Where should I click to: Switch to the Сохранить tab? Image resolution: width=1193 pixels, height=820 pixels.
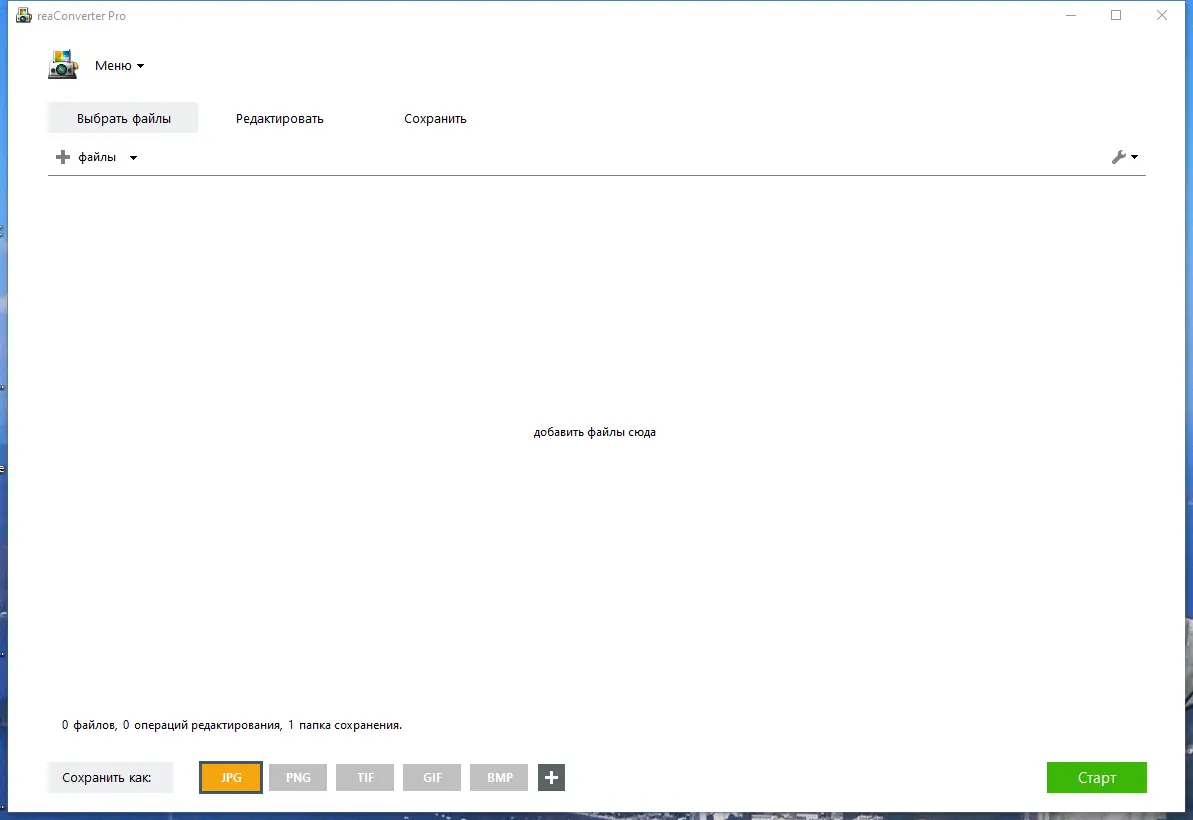434,118
